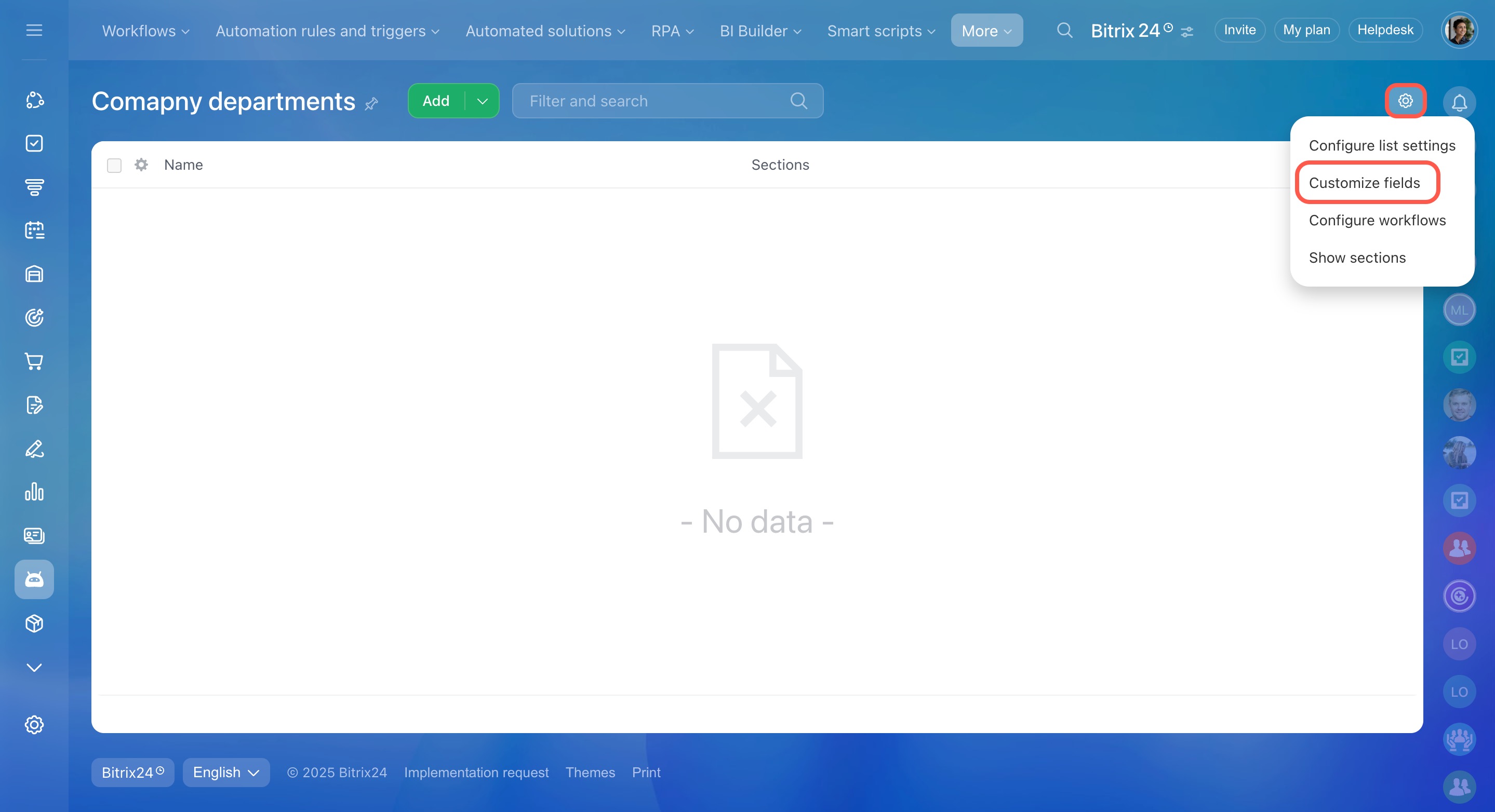This screenshot has width=1495, height=812.
Task: Open the Collaboration sidebar icon
Action: pyautogui.click(x=34, y=100)
